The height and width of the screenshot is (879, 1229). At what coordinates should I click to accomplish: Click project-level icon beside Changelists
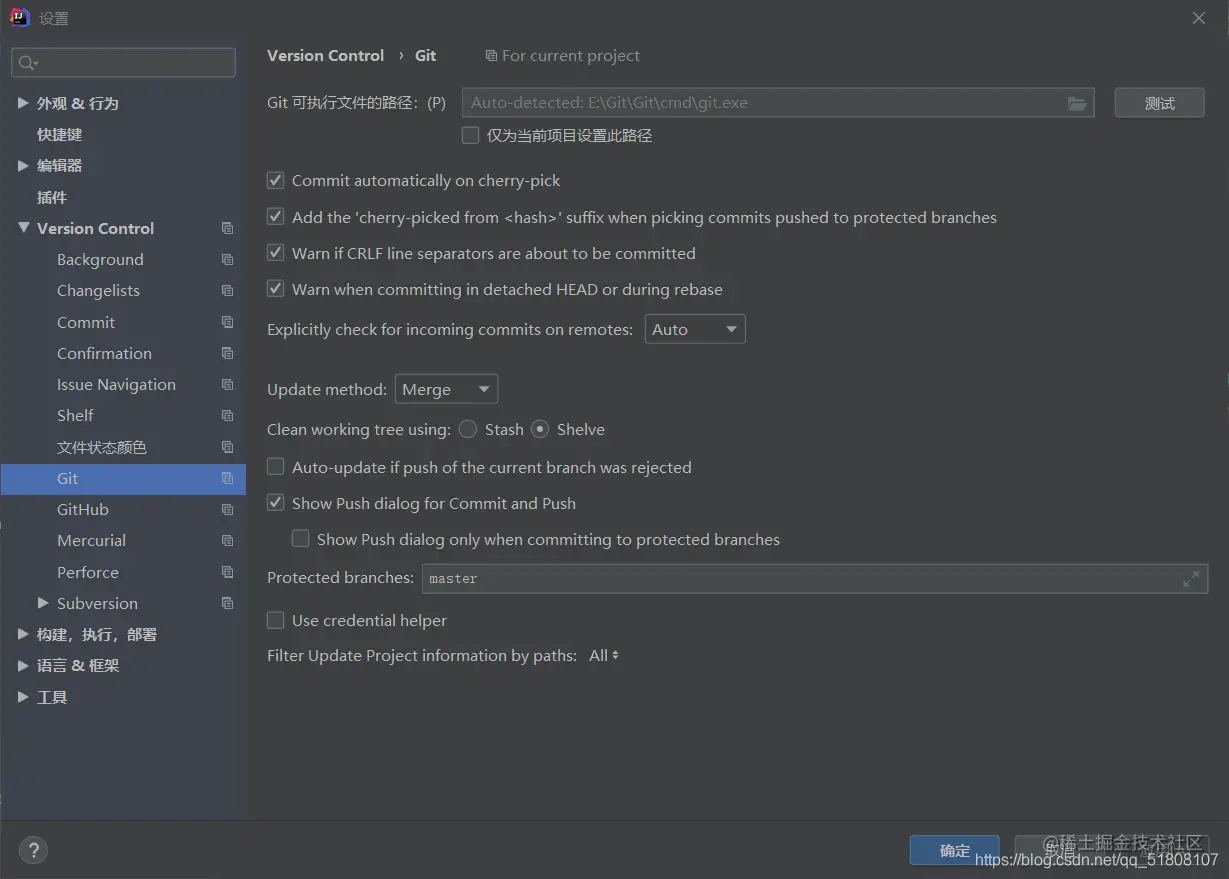[x=227, y=291]
